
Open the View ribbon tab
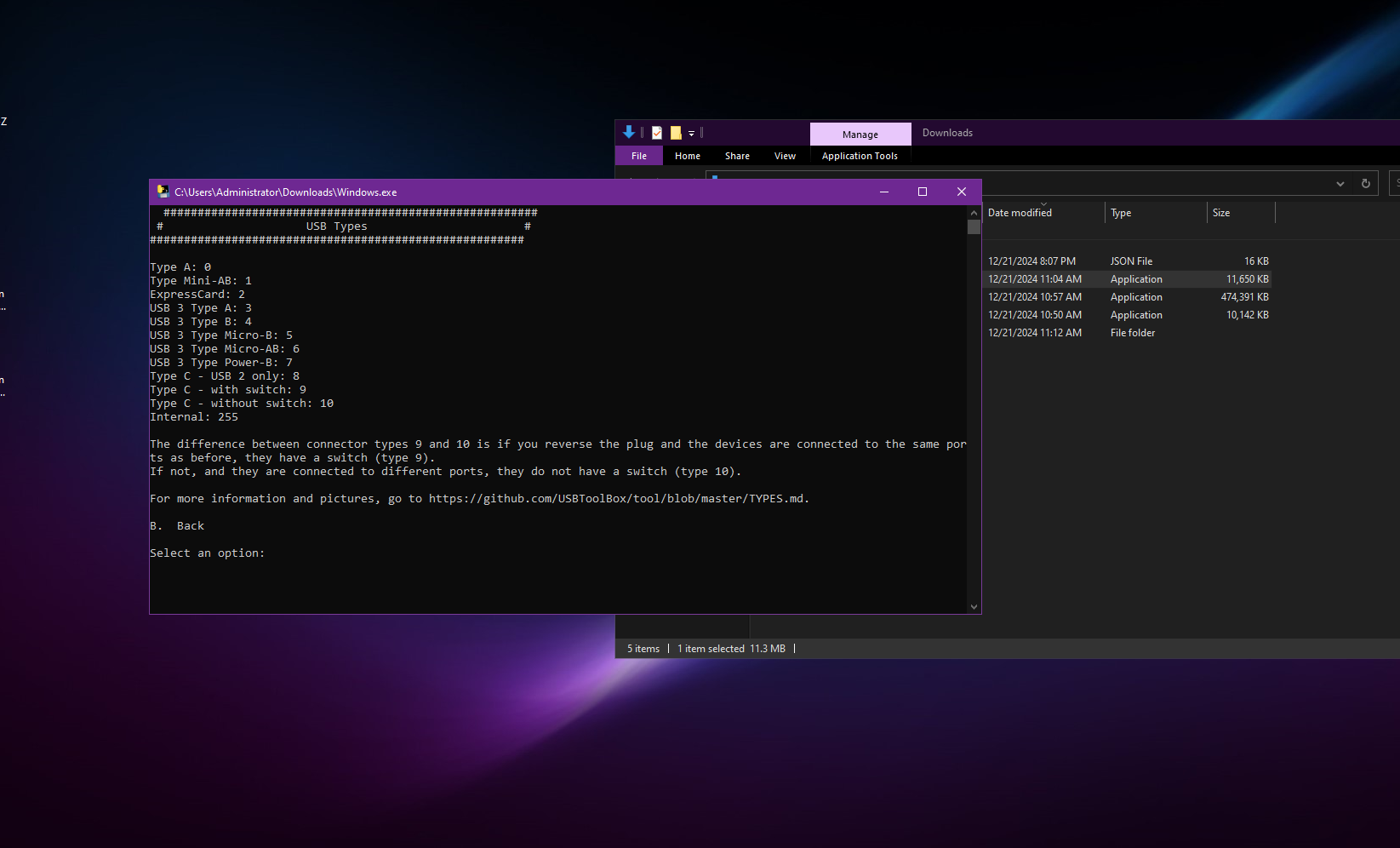click(785, 156)
